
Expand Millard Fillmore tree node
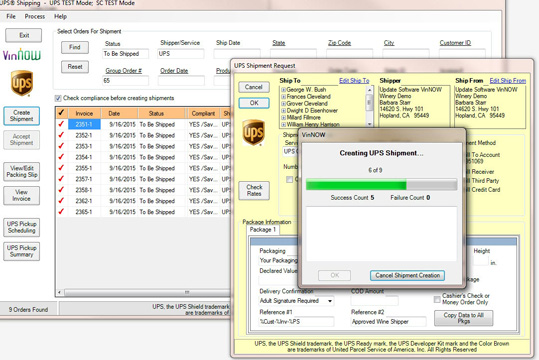pyautogui.click(x=284, y=118)
